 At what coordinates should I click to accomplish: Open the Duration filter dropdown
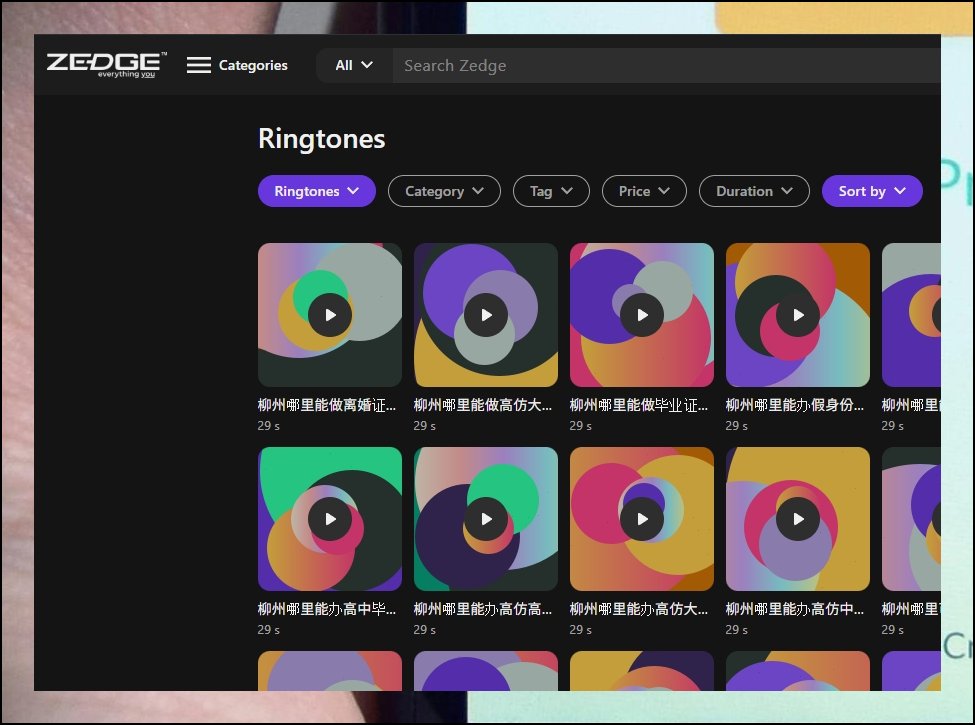[754, 191]
